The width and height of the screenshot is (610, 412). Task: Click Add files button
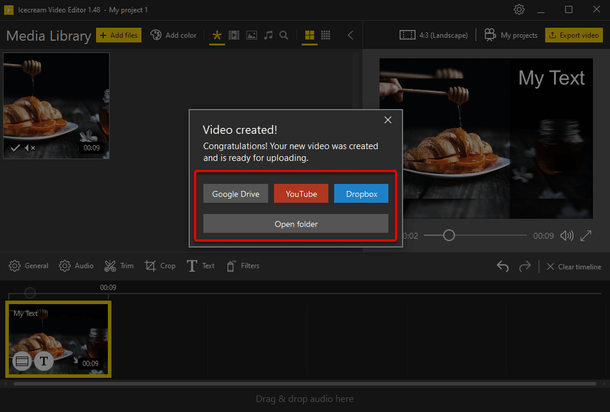pyautogui.click(x=119, y=35)
